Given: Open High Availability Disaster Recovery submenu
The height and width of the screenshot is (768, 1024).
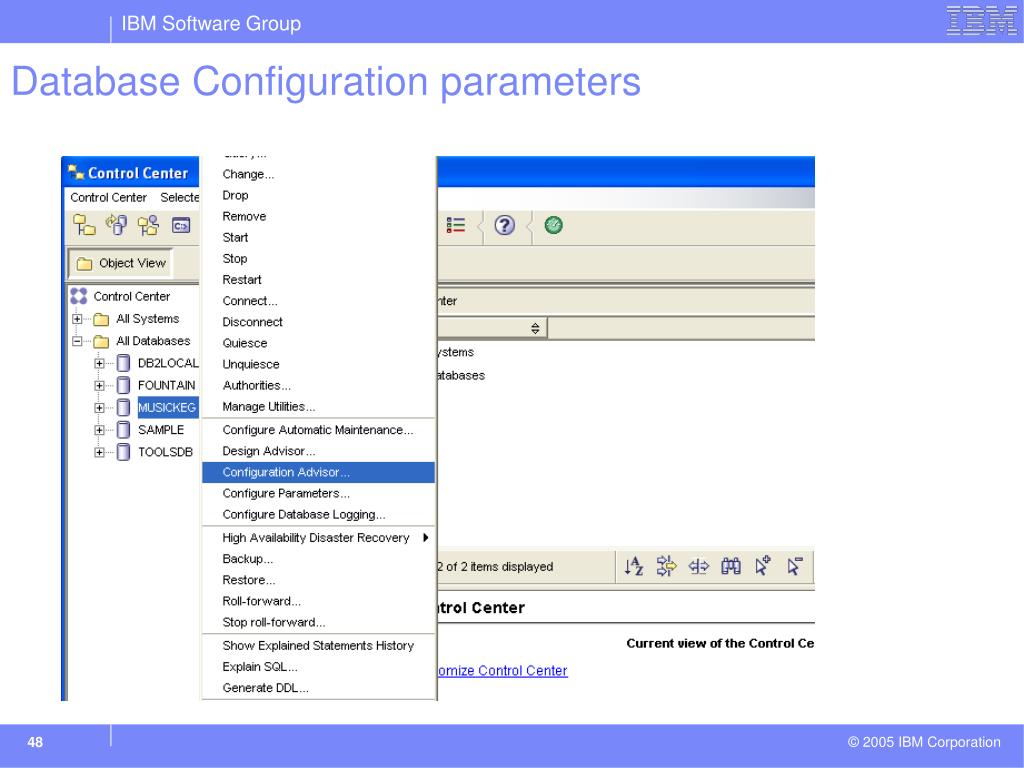Looking at the screenshot, I should [319, 537].
